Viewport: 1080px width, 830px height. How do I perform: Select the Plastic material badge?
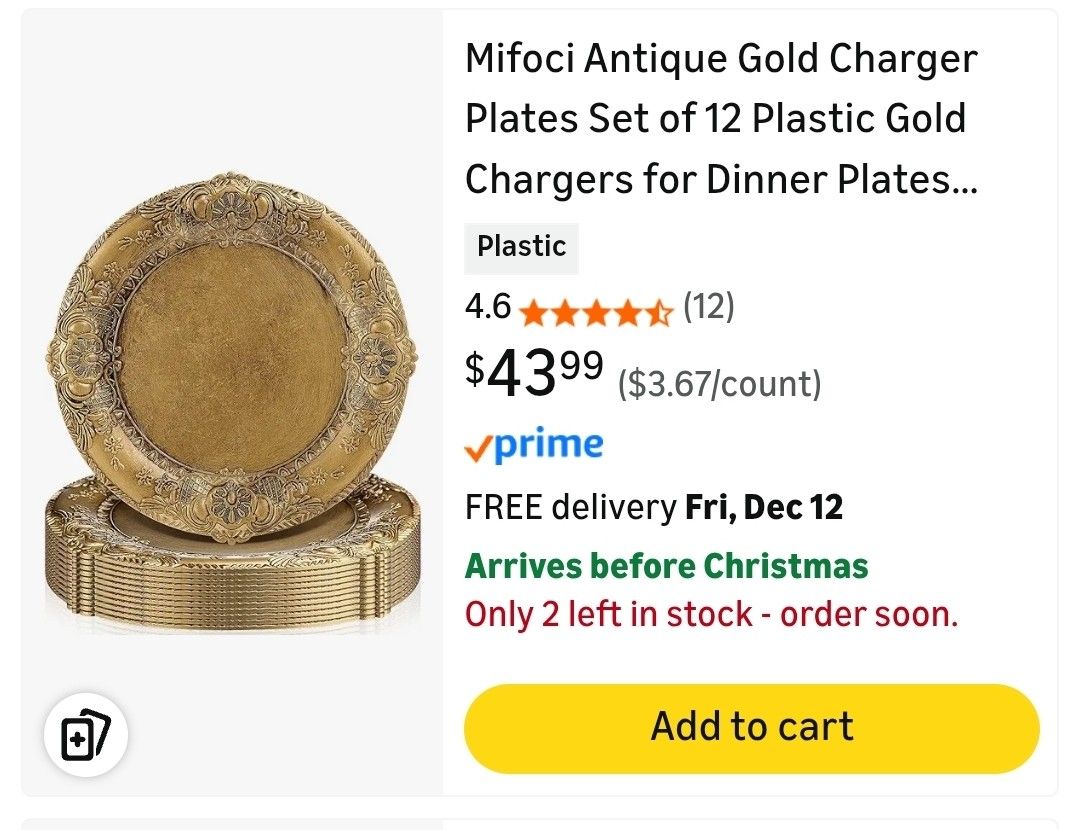[521, 247]
